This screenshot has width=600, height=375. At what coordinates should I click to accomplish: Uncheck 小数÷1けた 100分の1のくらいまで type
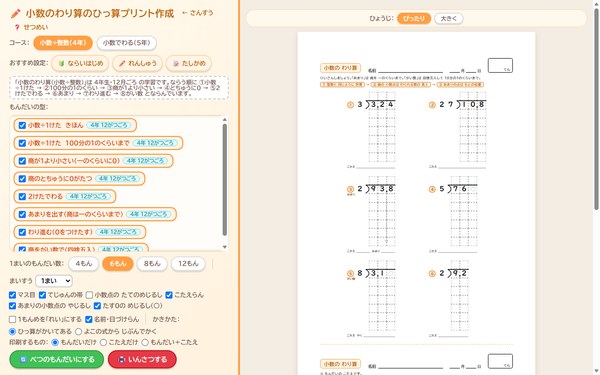22,143
